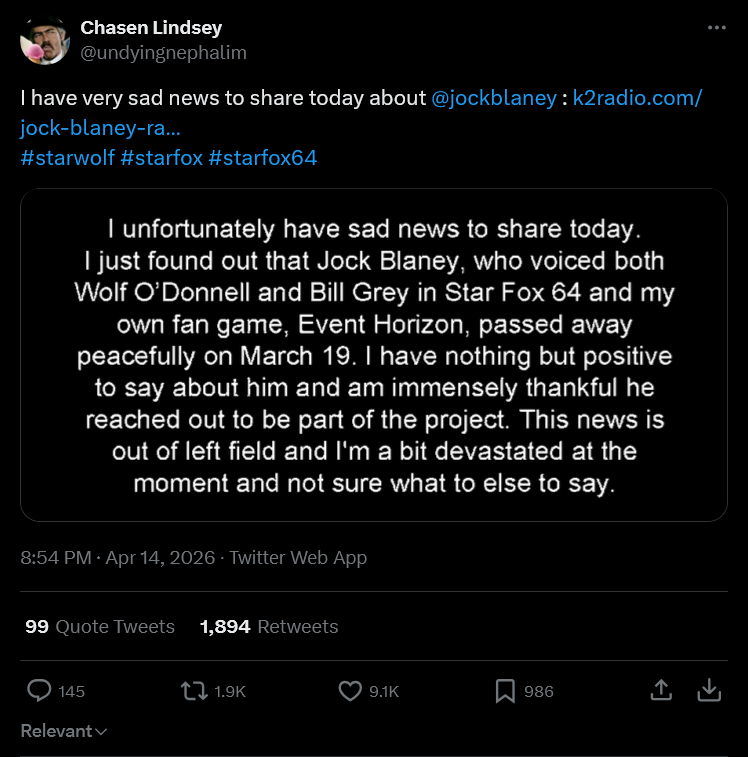Expand the Relevant replies sort dropdown
Viewport: 748px width, 757px height.
click(x=64, y=731)
